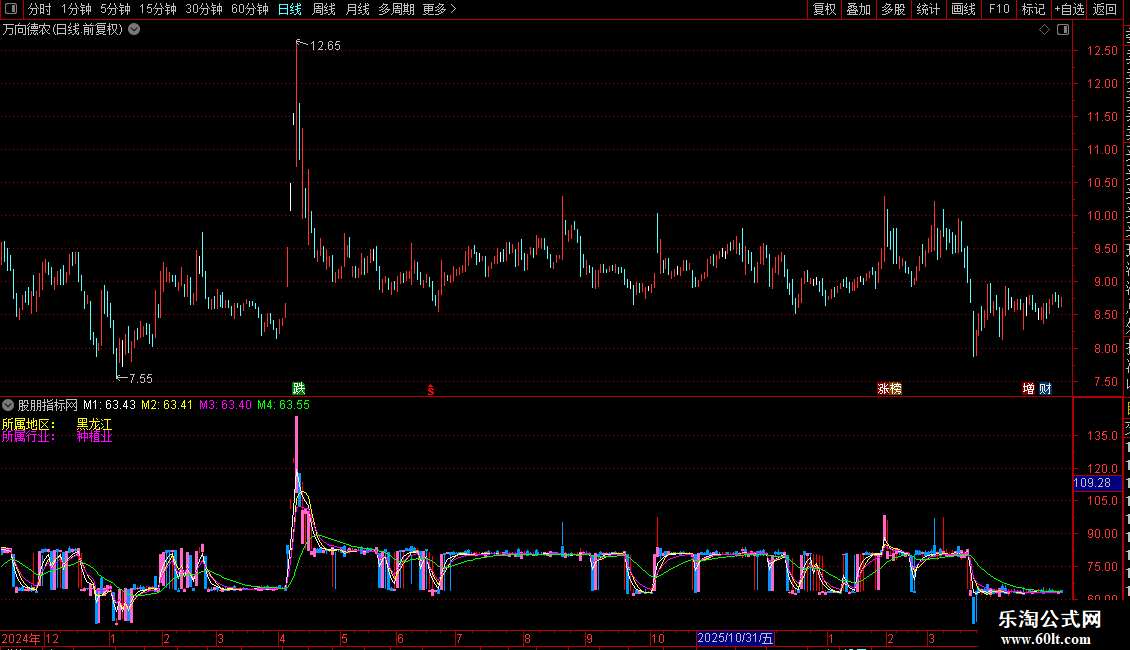Toggle the left side panel icon in top bar
The width and height of the screenshot is (1130, 650).
(11, 9)
